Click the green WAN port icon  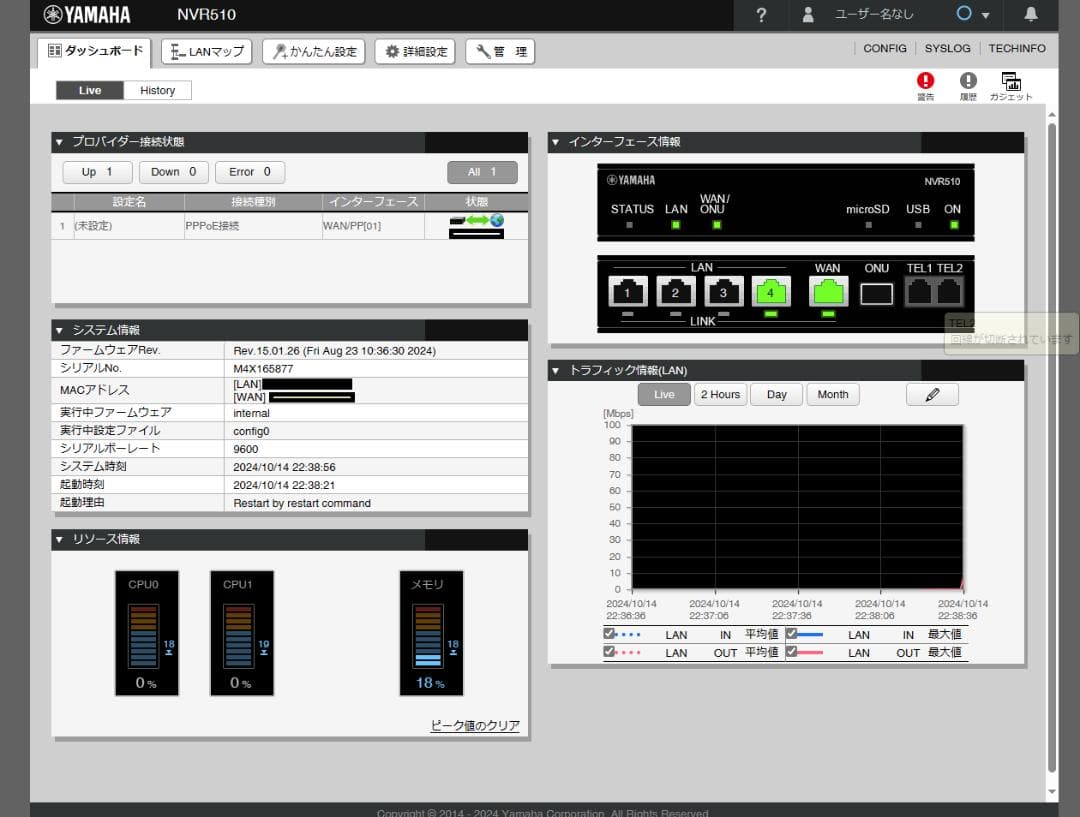[x=828, y=292]
